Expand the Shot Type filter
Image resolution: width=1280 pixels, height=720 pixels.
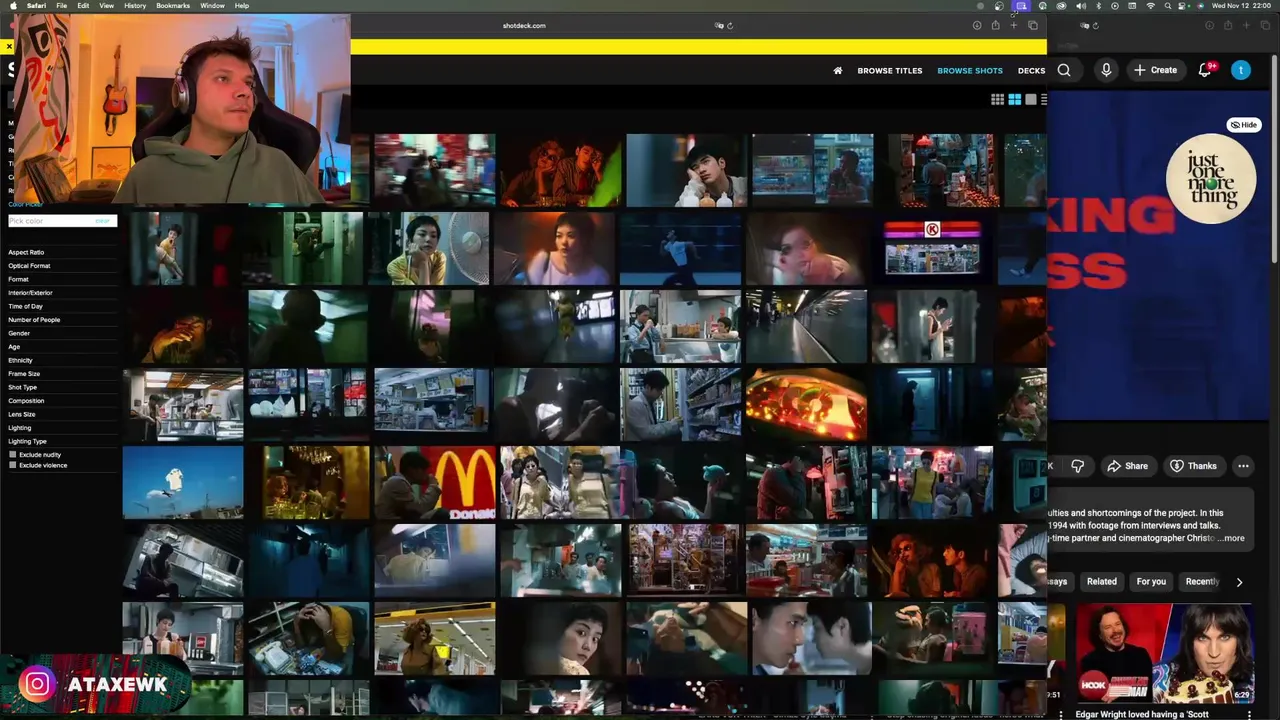22,387
